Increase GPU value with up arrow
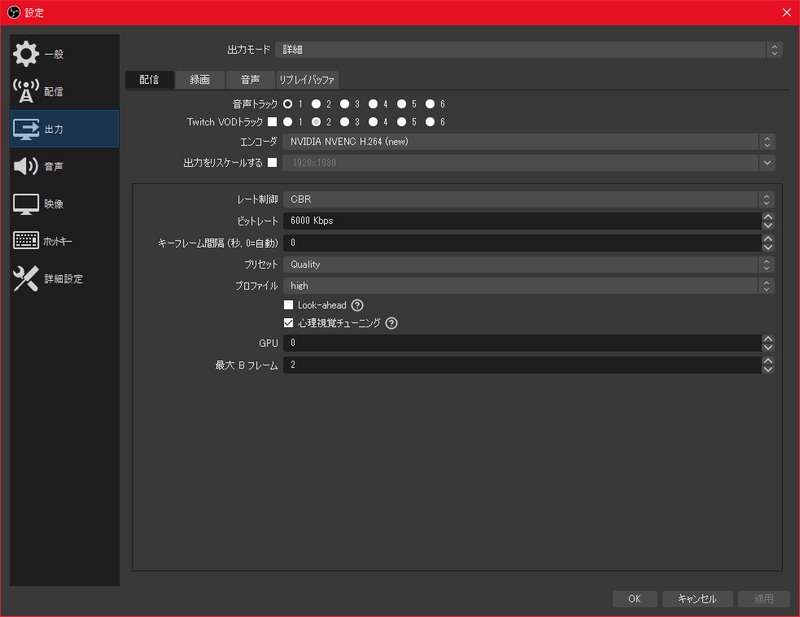The height and width of the screenshot is (617, 800). [768, 339]
